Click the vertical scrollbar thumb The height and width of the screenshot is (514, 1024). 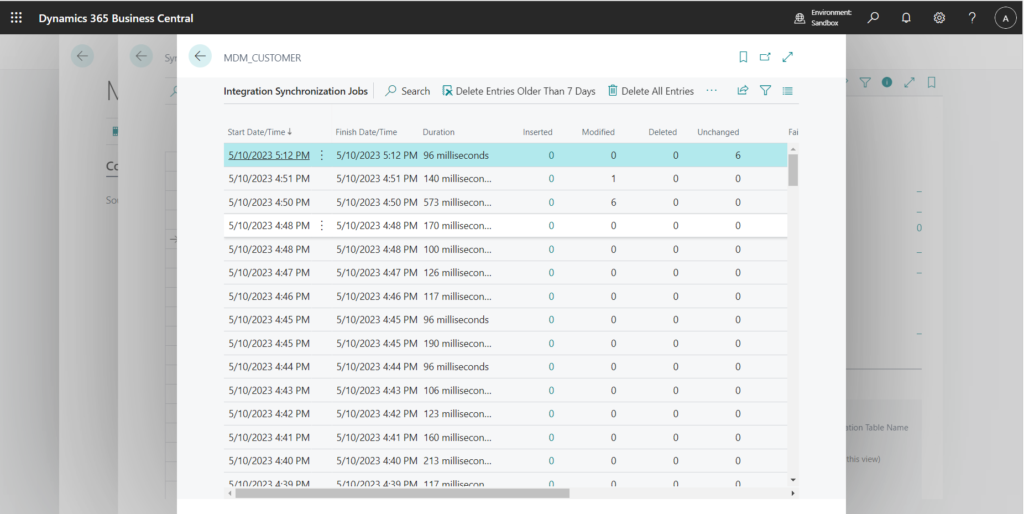coord(793,170)
